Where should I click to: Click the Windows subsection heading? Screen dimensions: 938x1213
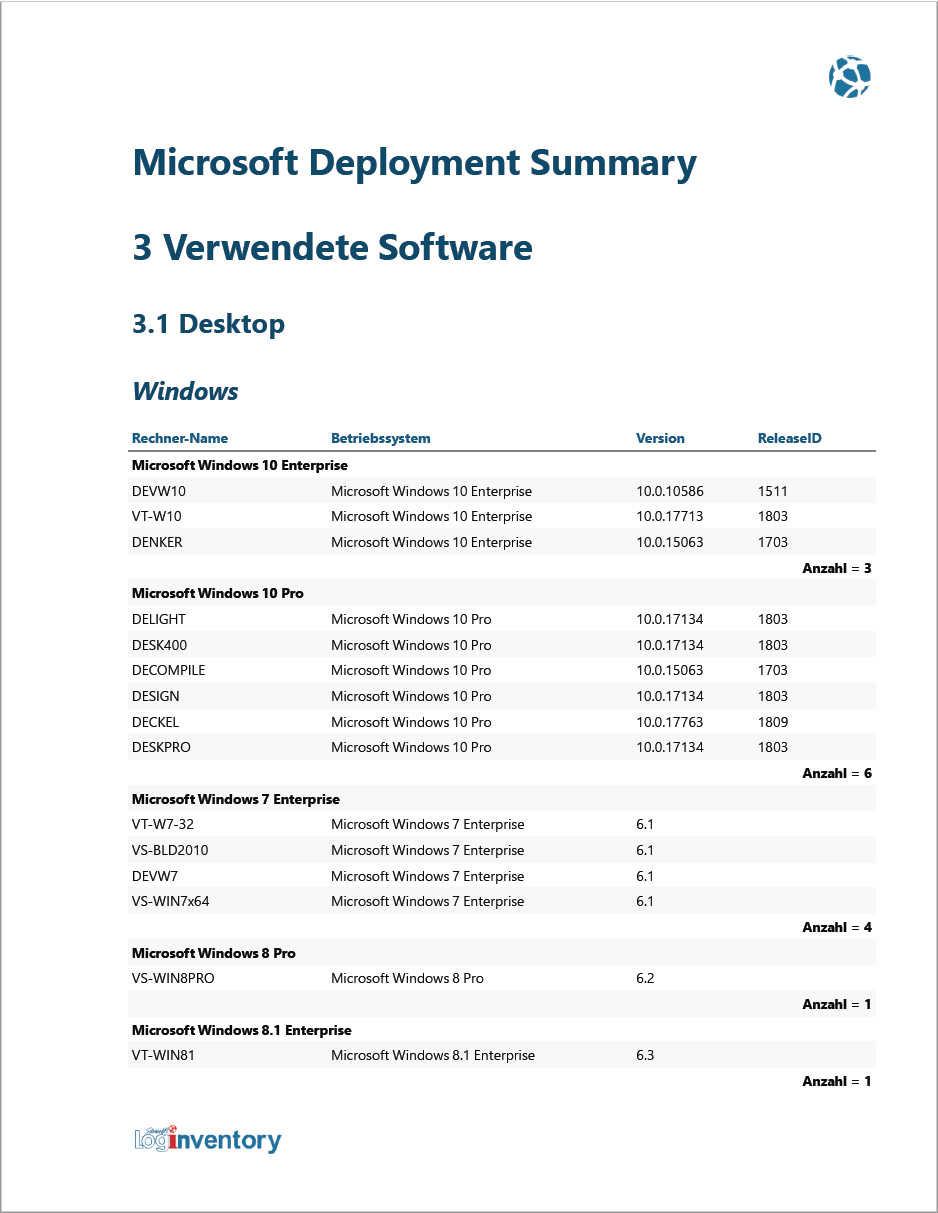coord(185,391)
